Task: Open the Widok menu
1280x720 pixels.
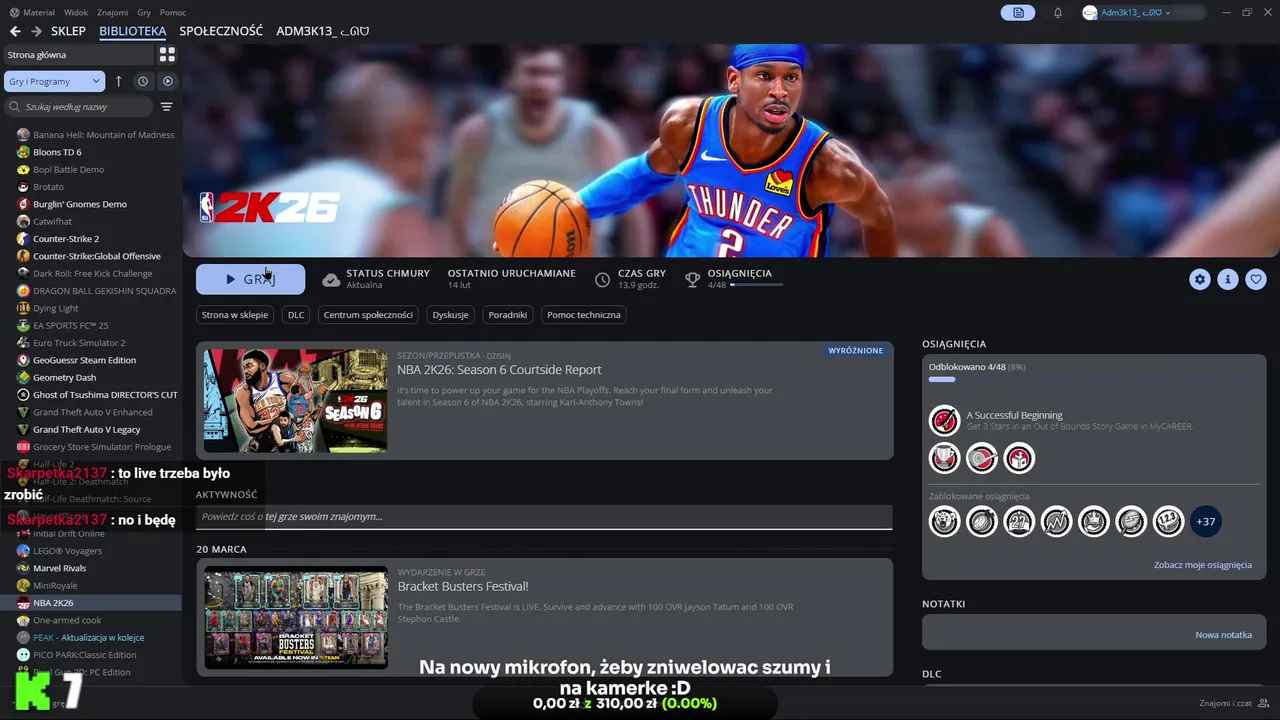Action: 76,13
